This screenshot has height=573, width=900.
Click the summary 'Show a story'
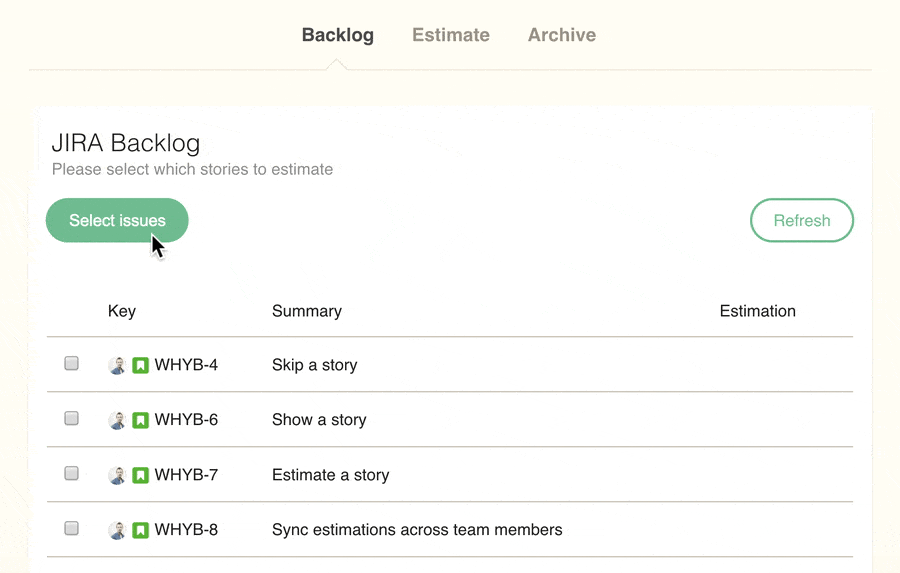(x=319, y=420)
